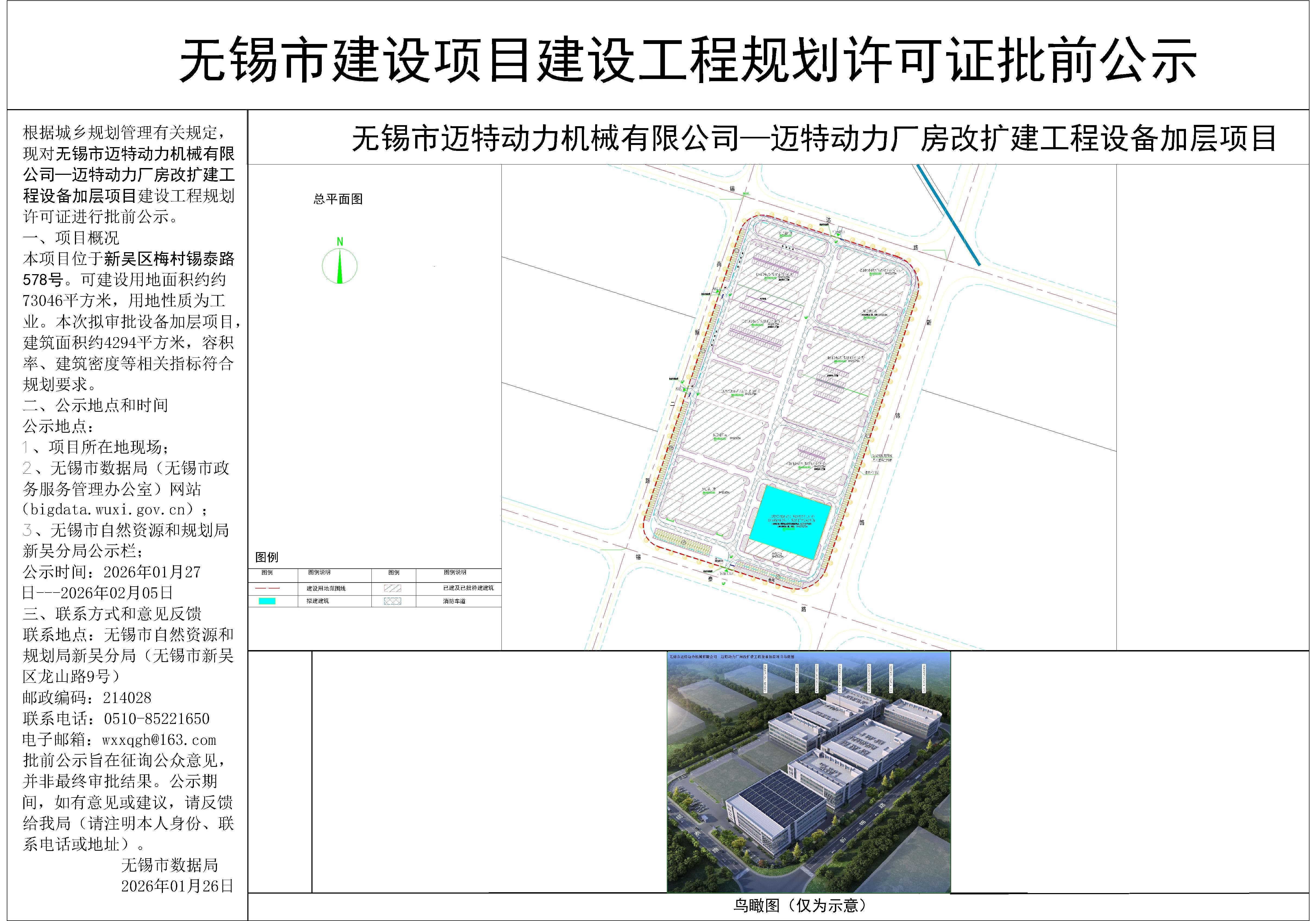The width and height of the screenshot is (1316, 921).
Task: Click the 总平面图 label
Action: coord(338,199)
